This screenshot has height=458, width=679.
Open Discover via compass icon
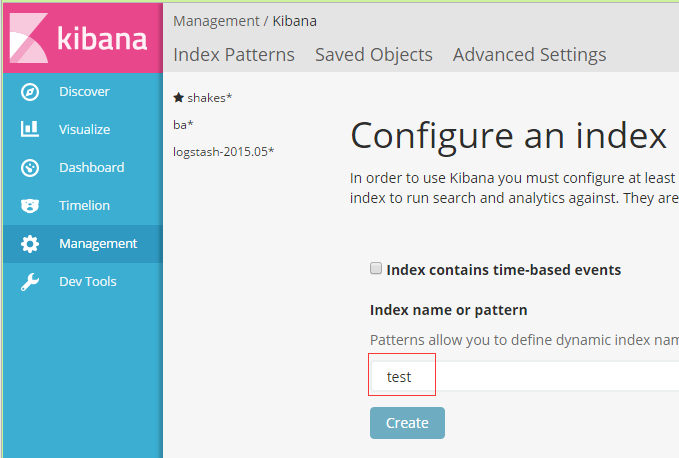pos(30,92)
